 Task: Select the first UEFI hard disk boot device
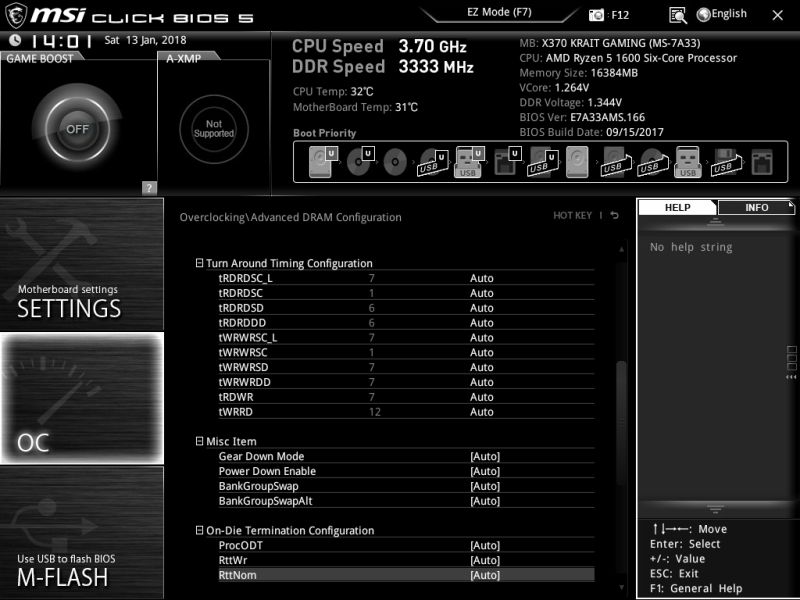pos(323,162)
